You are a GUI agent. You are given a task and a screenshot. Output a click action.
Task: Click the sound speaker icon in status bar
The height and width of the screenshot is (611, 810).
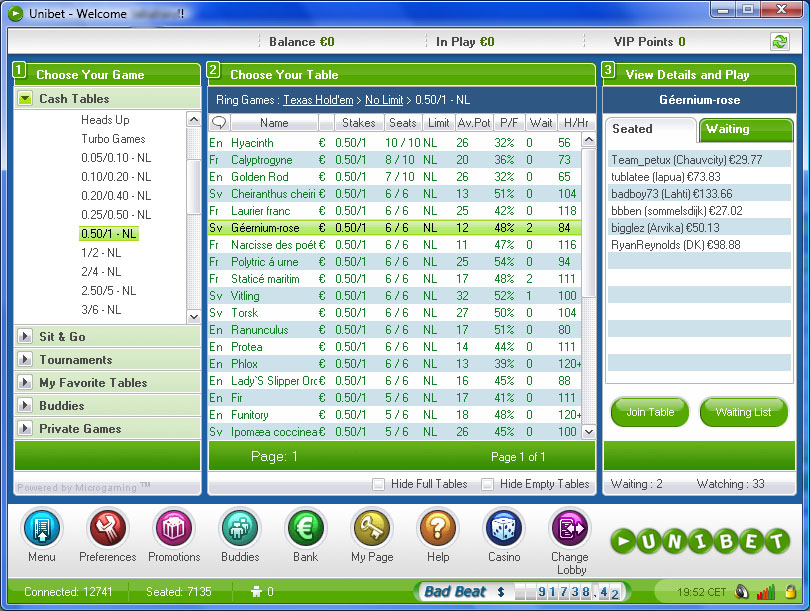pyautogui.click(x=742, y=592)
